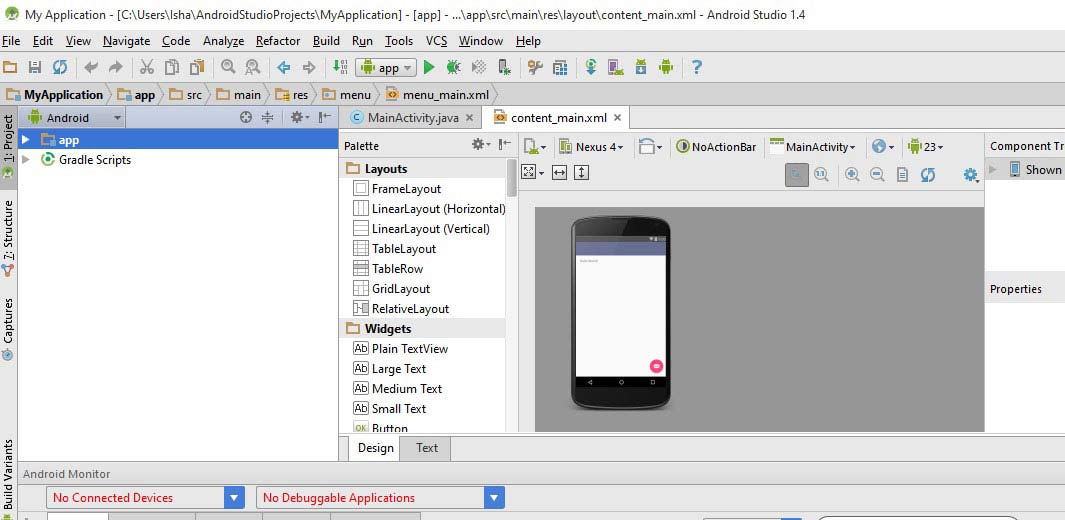Open the Structure side tool window
The image size is (1065, 520).
[8, 238]
